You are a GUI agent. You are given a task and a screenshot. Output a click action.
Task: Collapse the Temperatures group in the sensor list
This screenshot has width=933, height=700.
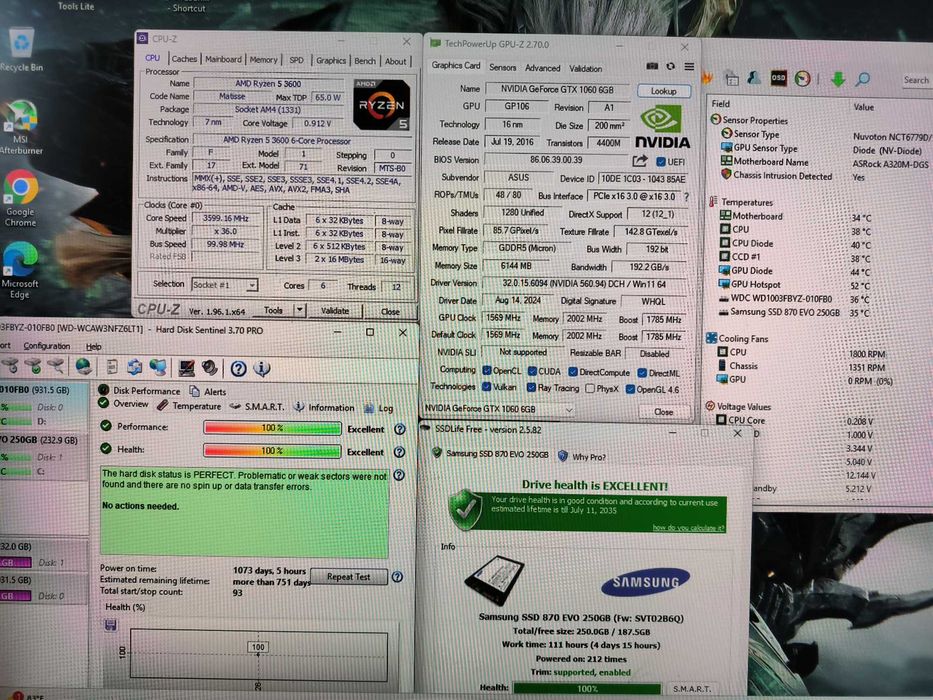(x=713, y=202)
